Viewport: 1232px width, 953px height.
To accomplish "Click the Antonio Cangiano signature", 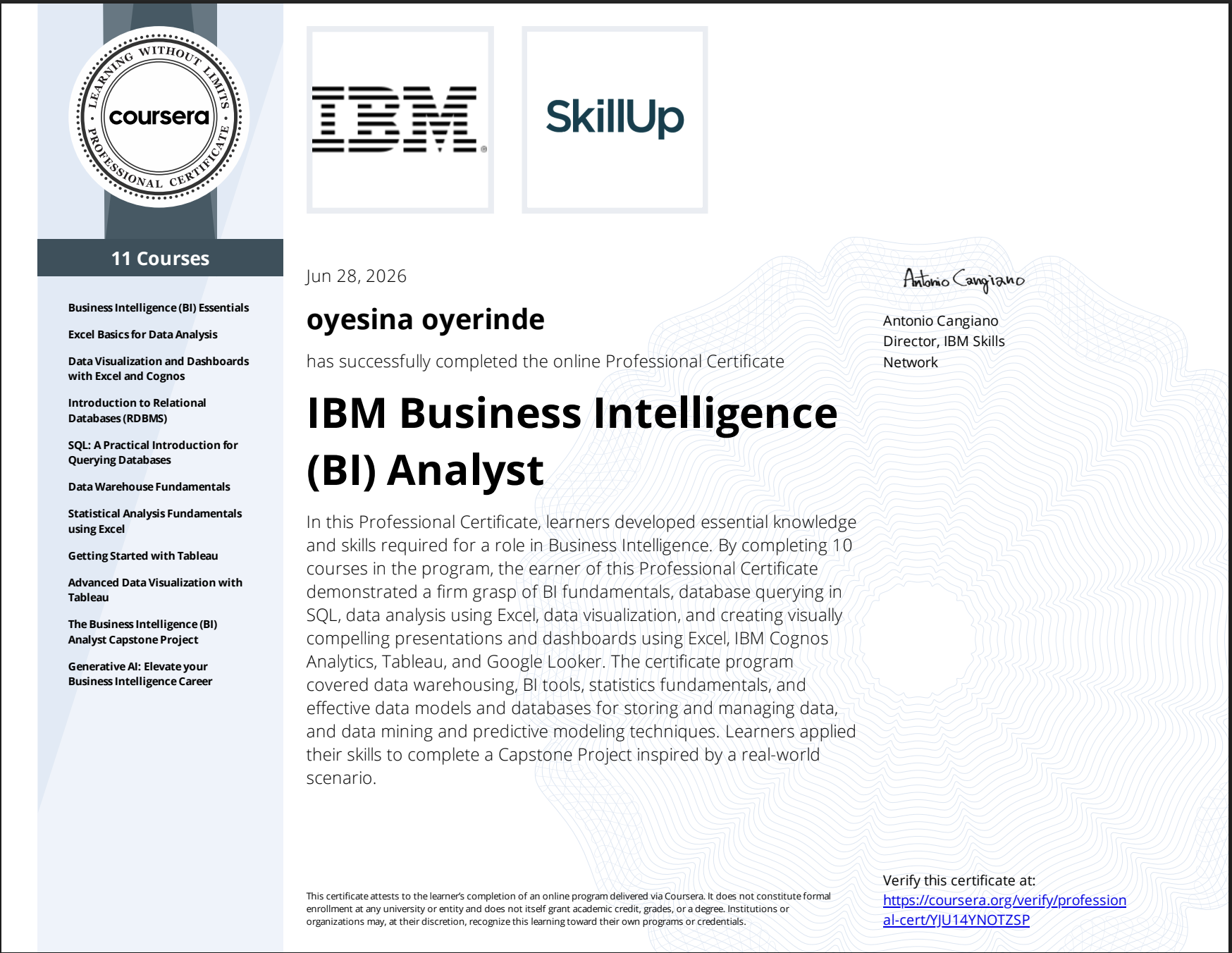I will click(x=963, y=280).
